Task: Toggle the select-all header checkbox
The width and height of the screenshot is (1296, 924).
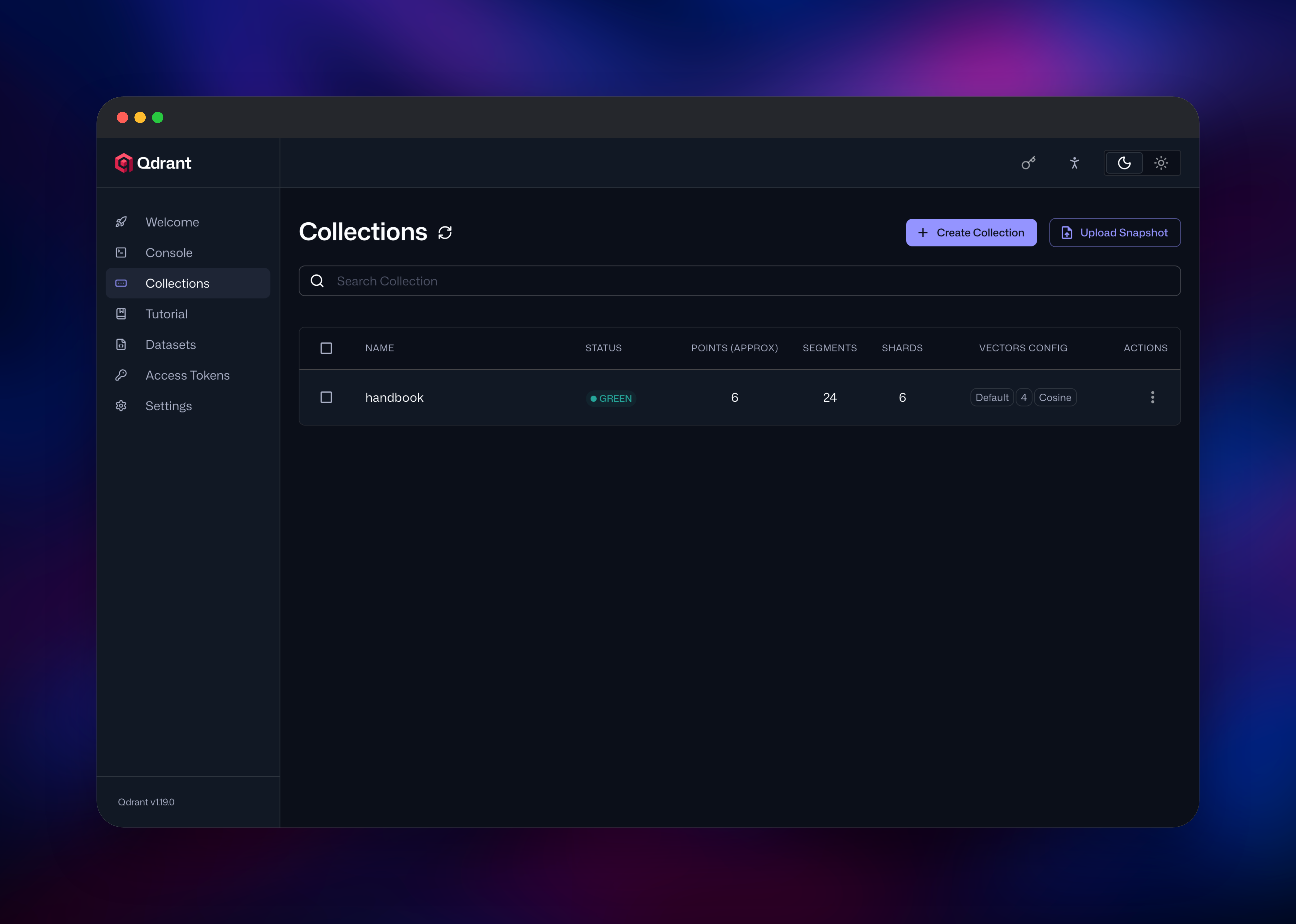Action: click(x=326, y=348)
